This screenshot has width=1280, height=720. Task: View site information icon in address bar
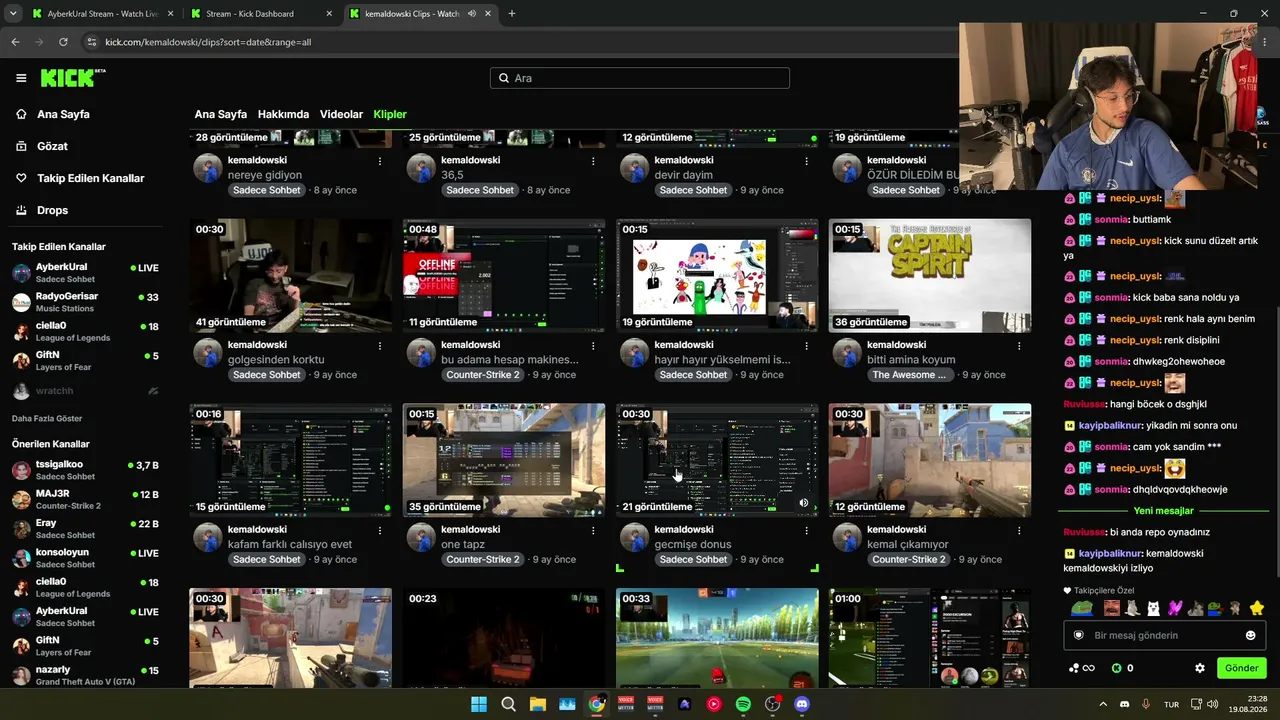coord(92,42)
